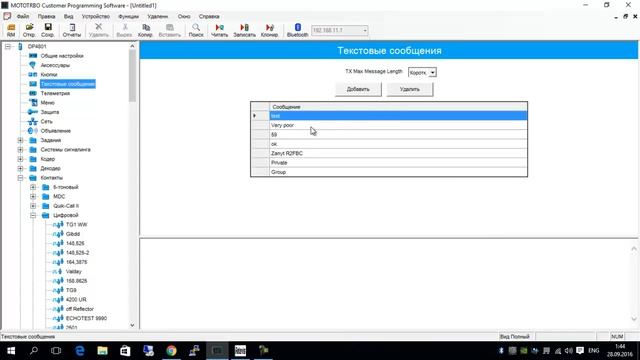The height and width of the screenshot is (360, 640).
Task: Click the Сообщение column header
Action: click(x=398, y=107)
